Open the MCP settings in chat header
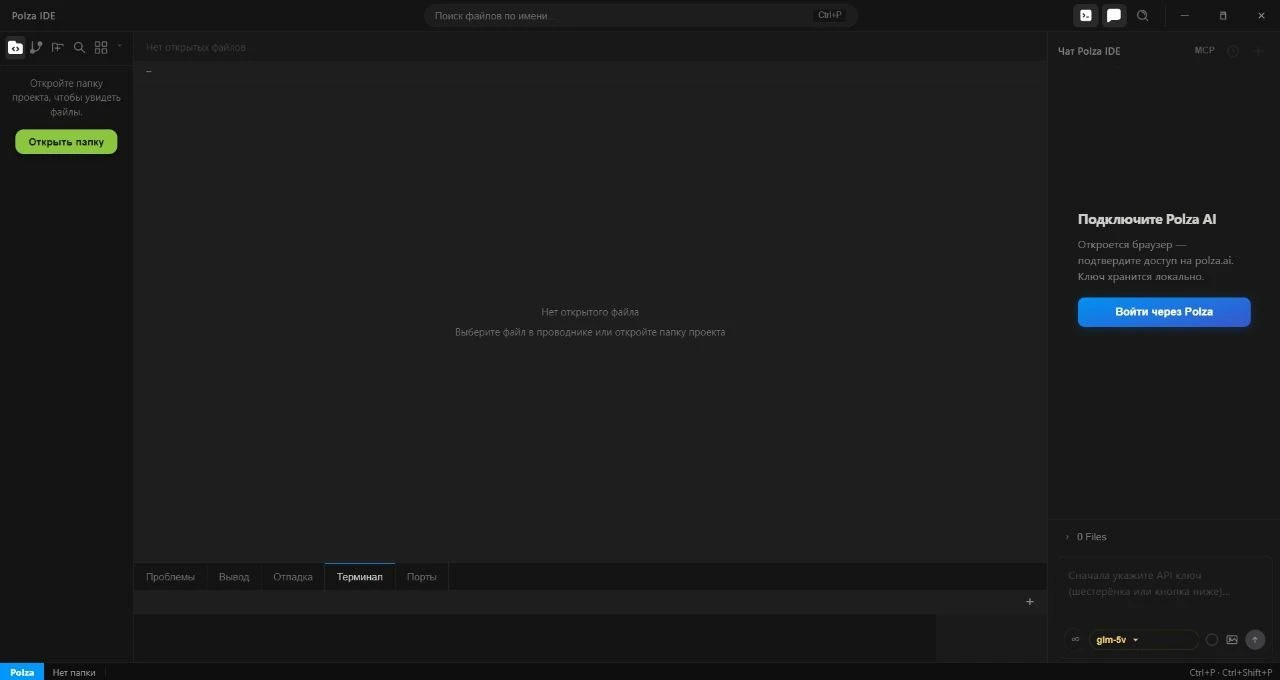Viewport: 1280px width, 680px height. click(x=1204, y=50)
